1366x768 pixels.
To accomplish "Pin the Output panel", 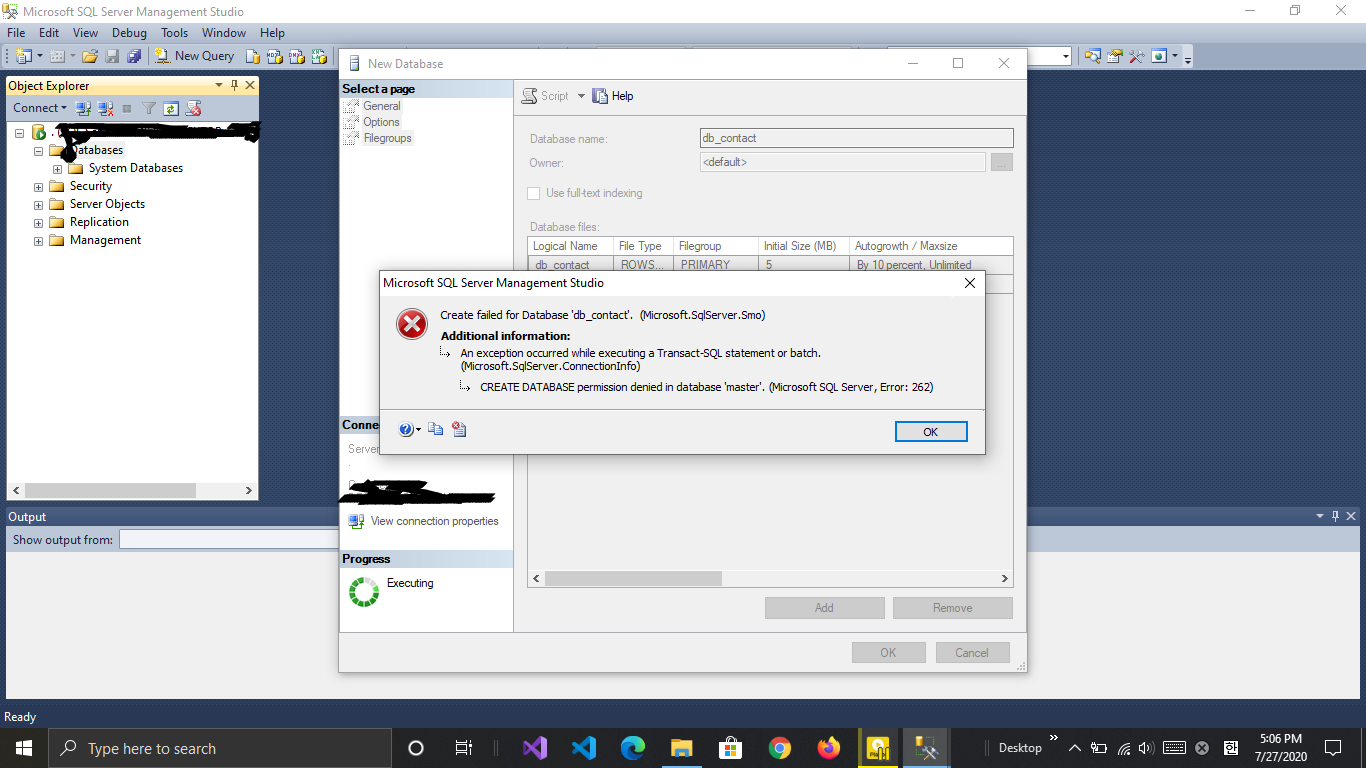I will pos(1335,516).
